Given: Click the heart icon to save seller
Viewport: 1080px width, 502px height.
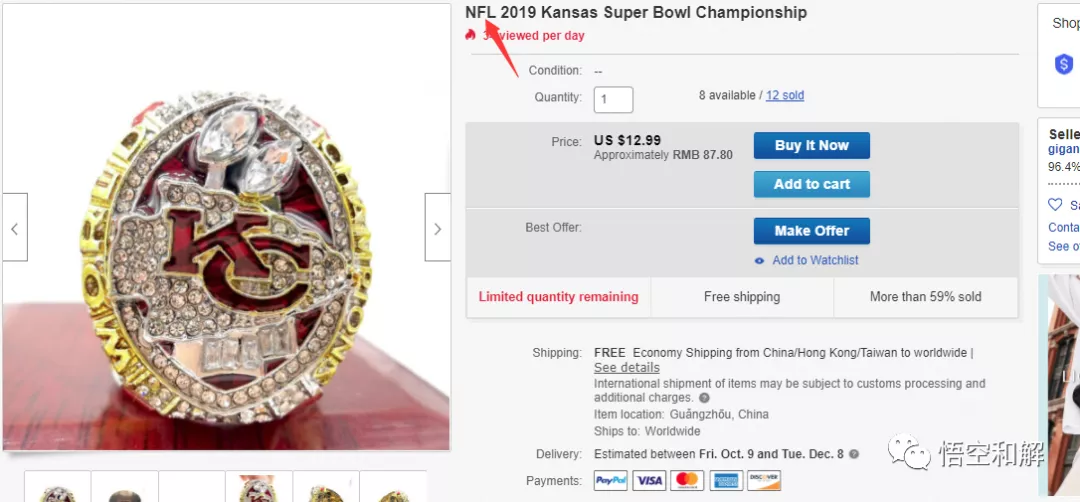Looking at the screenshot, I should (1055, 204).
